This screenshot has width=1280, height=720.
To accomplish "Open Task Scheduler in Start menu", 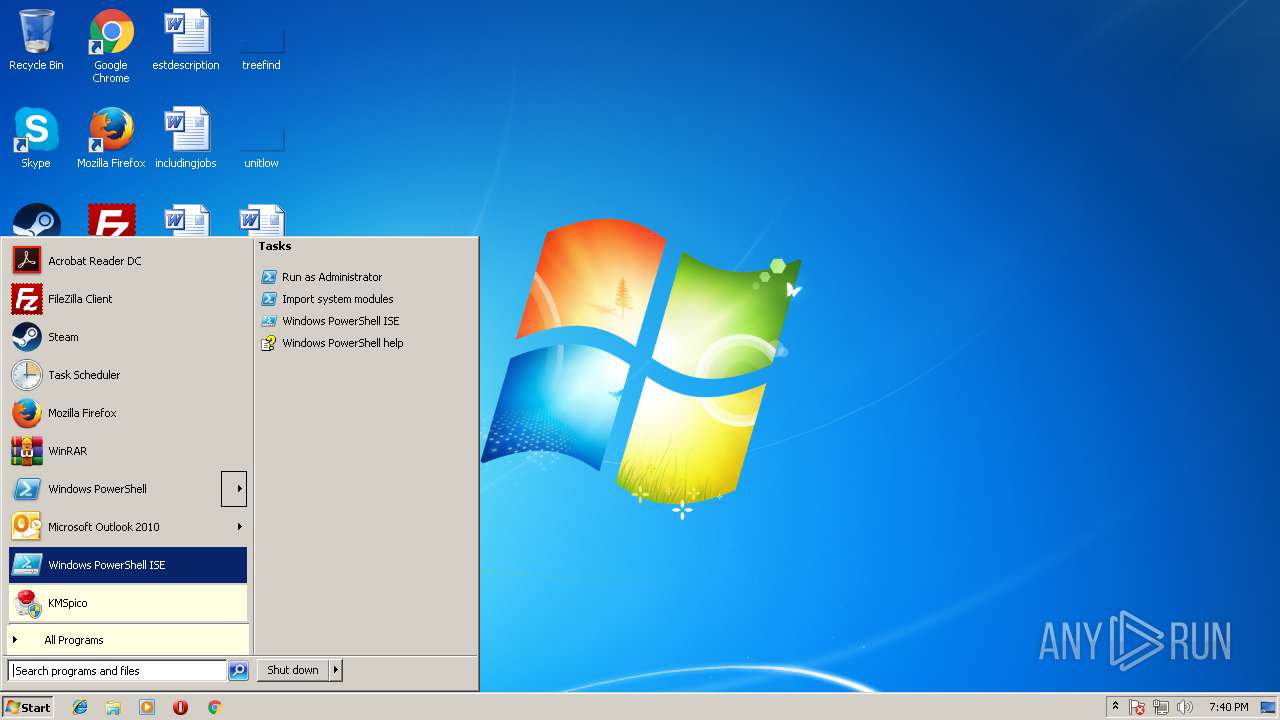I will tap(127, 375).
